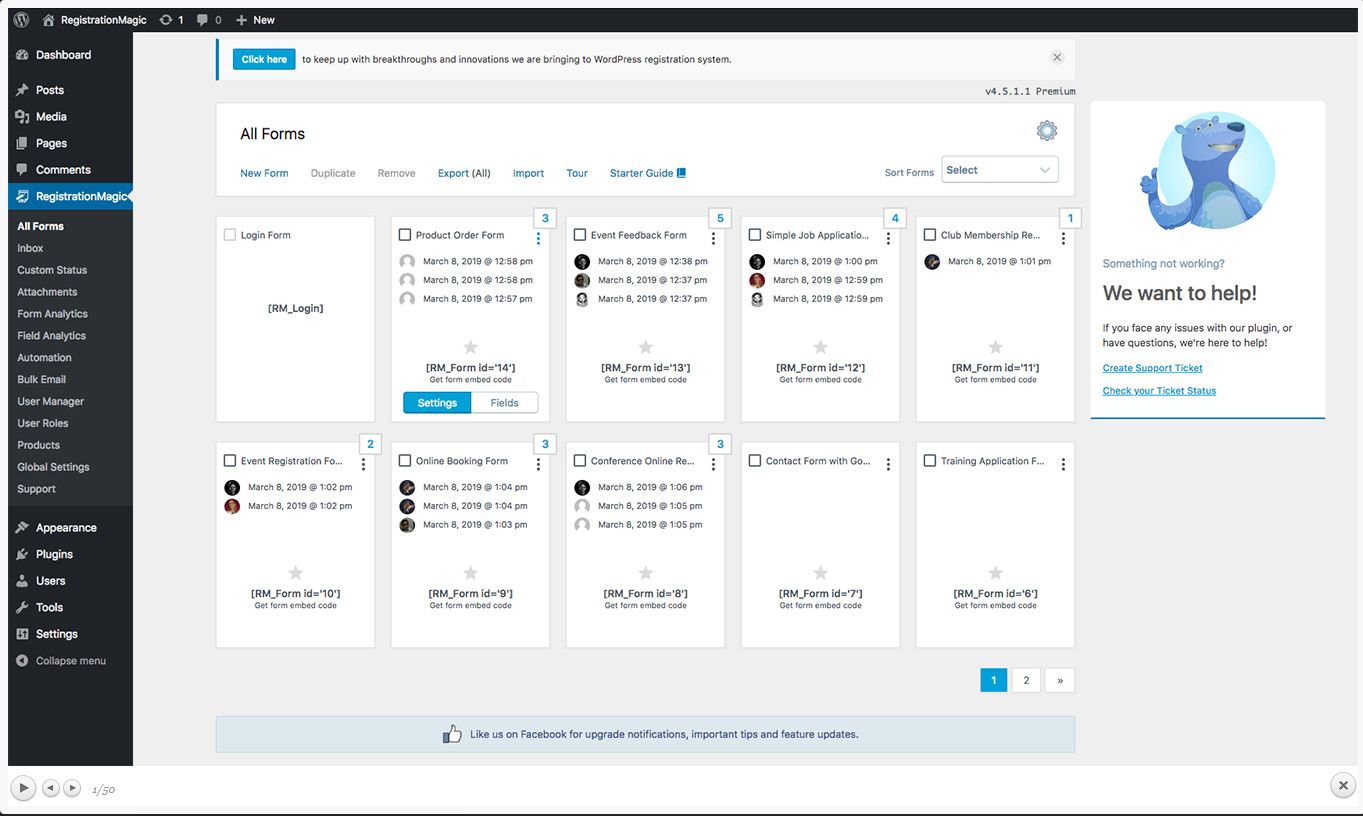Open Settings on the Product Order Form card

[x=437, y=403]
